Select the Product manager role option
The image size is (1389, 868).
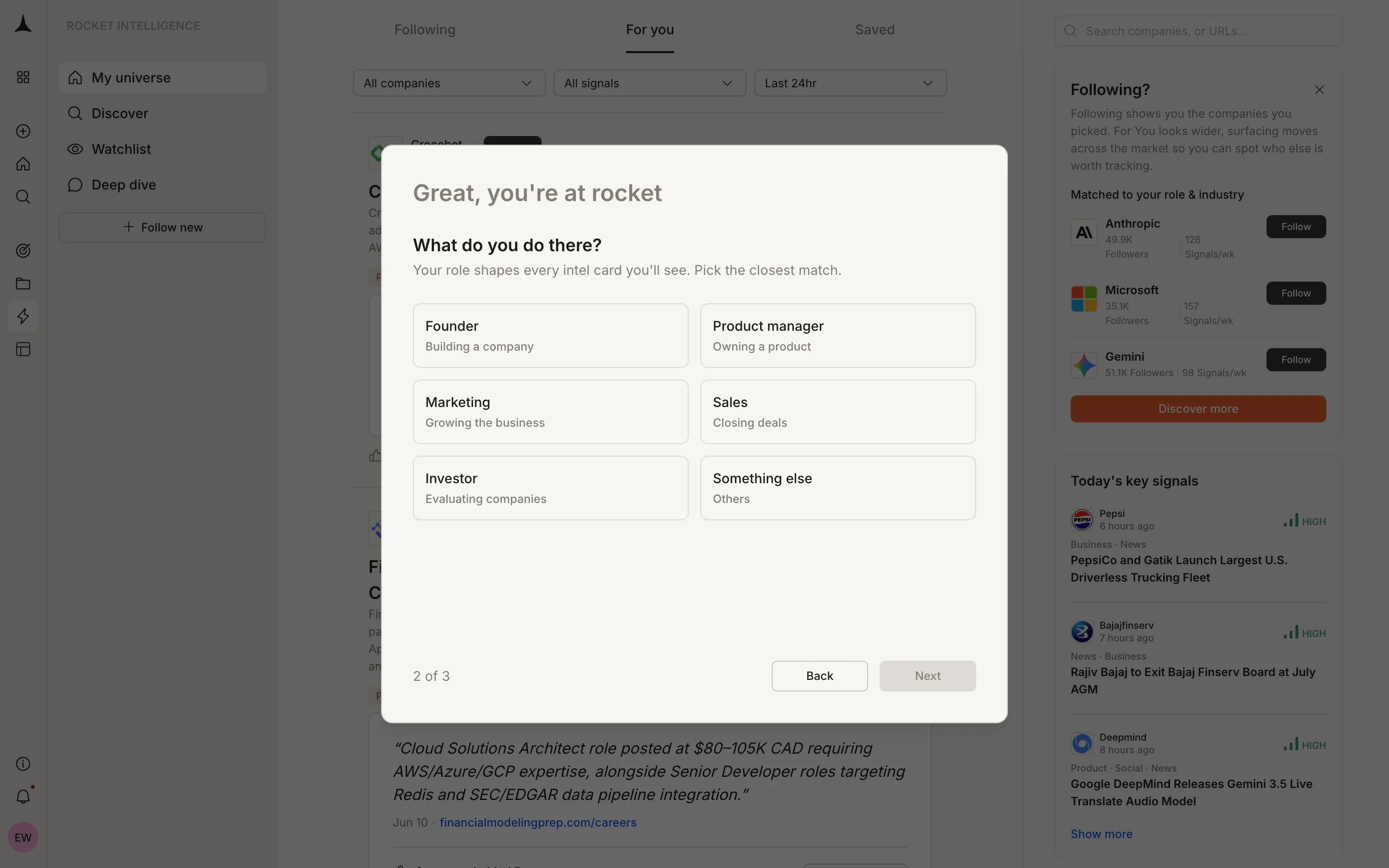838,336
